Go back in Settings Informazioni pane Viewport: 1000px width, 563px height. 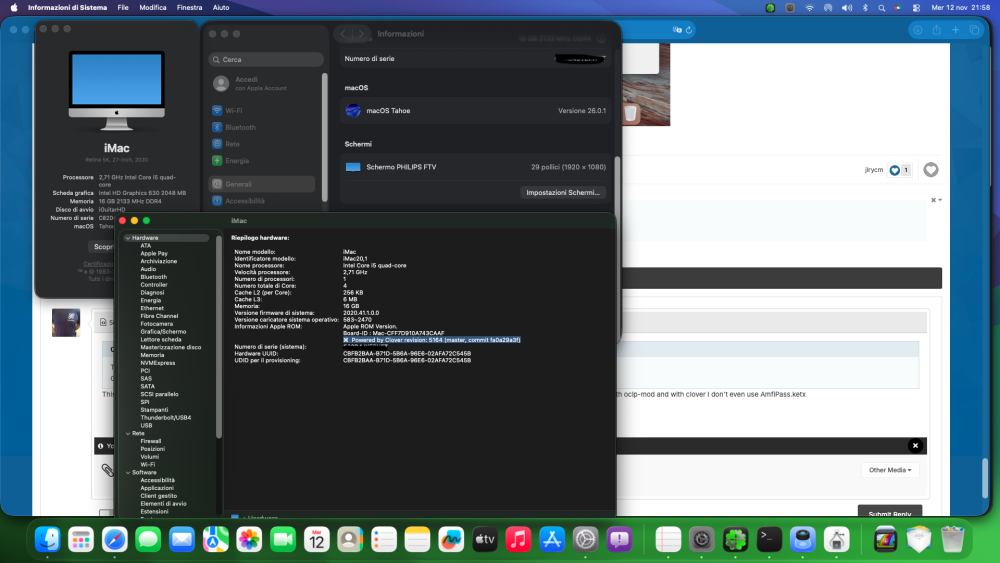pyautogui.click(x=343, y=34)
